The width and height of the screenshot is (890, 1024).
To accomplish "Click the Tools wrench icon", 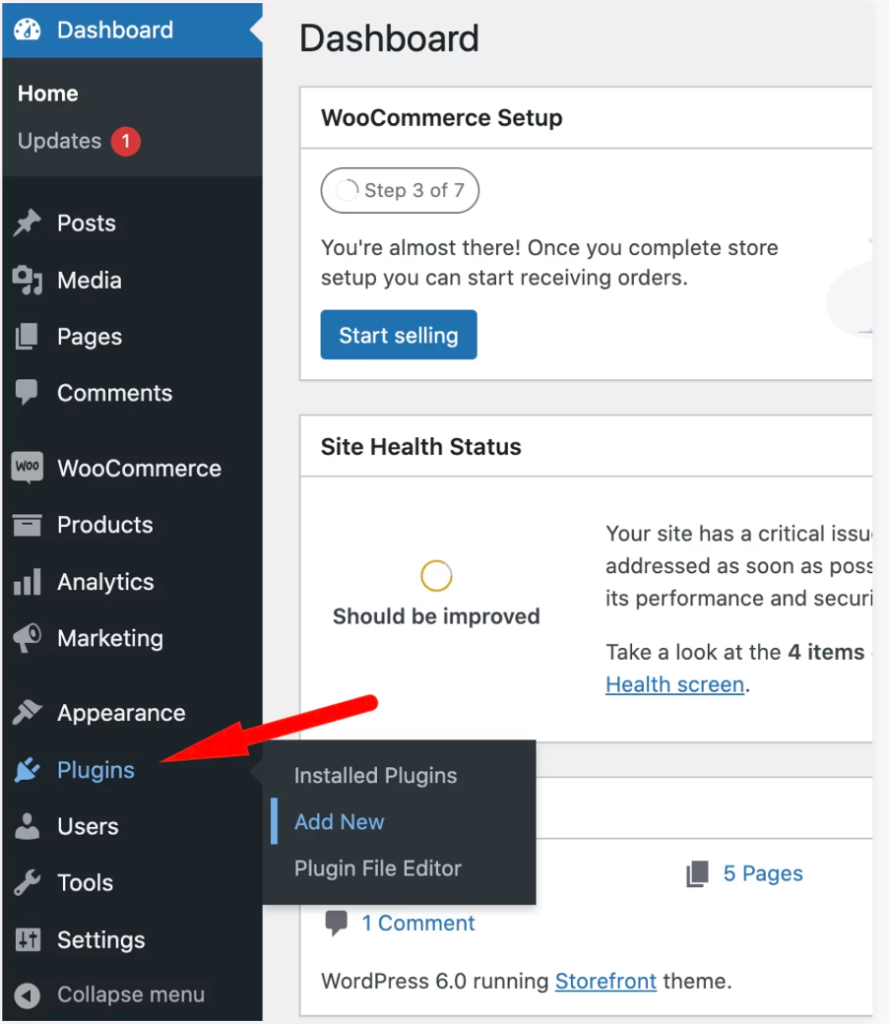I will coord(27,882).
